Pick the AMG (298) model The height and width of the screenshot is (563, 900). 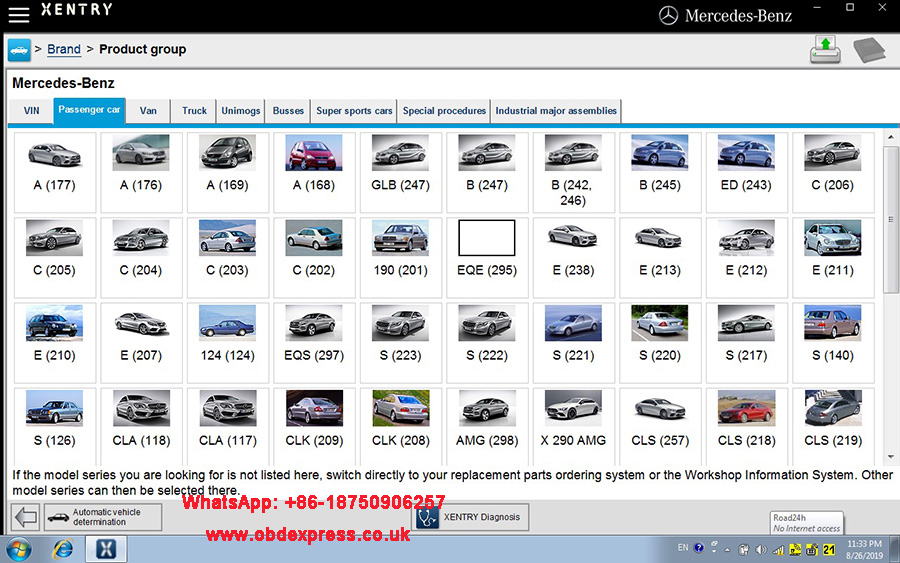pyautogui.click(x=487, y=426)
